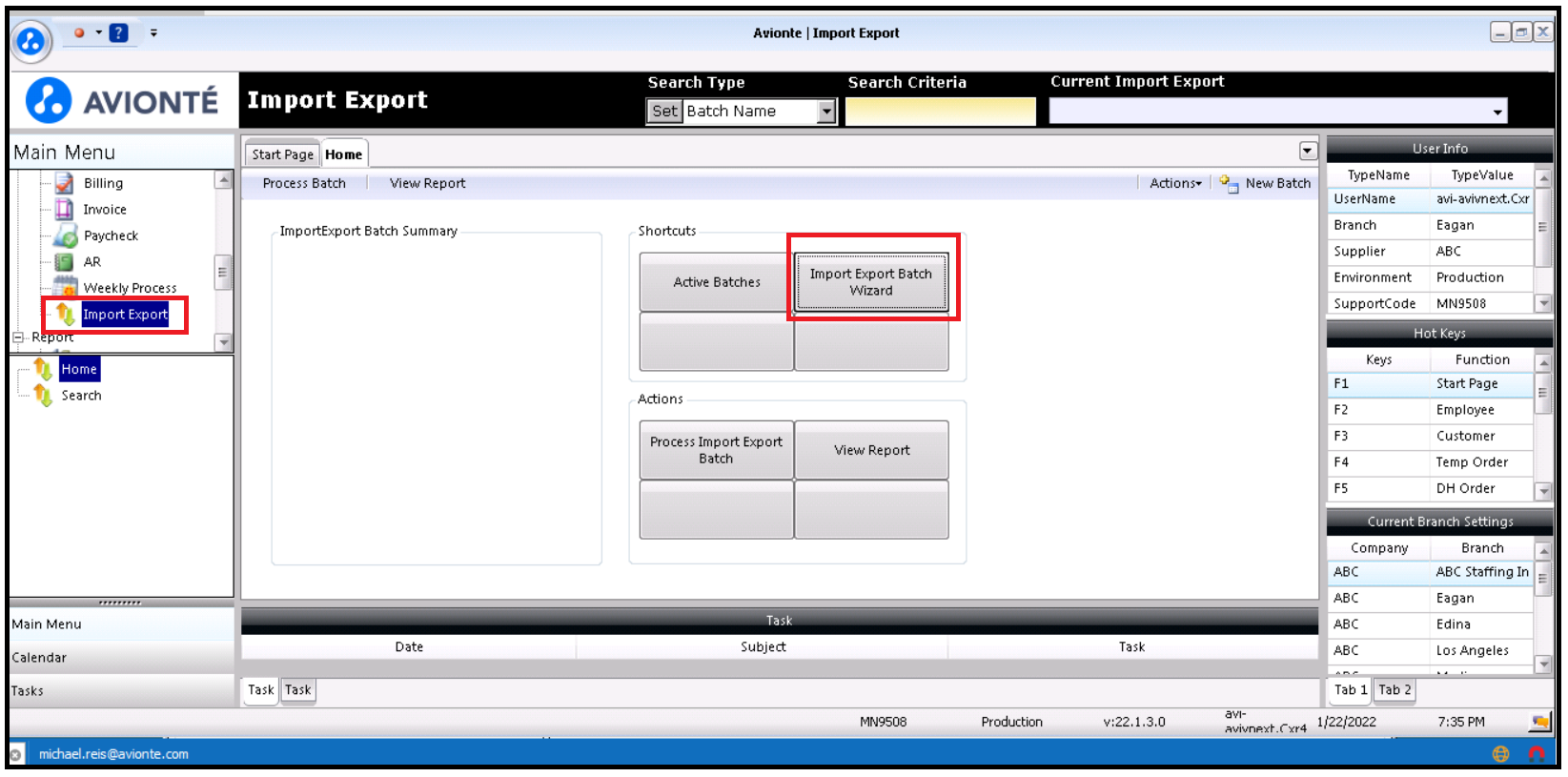The height and width of the screenshot is (777, 1568).
Task: Select the Paycheck icon in Main Menu
Action: click(64, 235)
